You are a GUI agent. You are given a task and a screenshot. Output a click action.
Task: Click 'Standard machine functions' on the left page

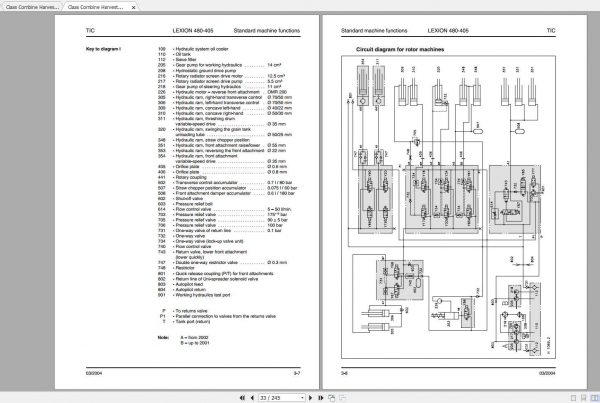click(x=267, y=31)
